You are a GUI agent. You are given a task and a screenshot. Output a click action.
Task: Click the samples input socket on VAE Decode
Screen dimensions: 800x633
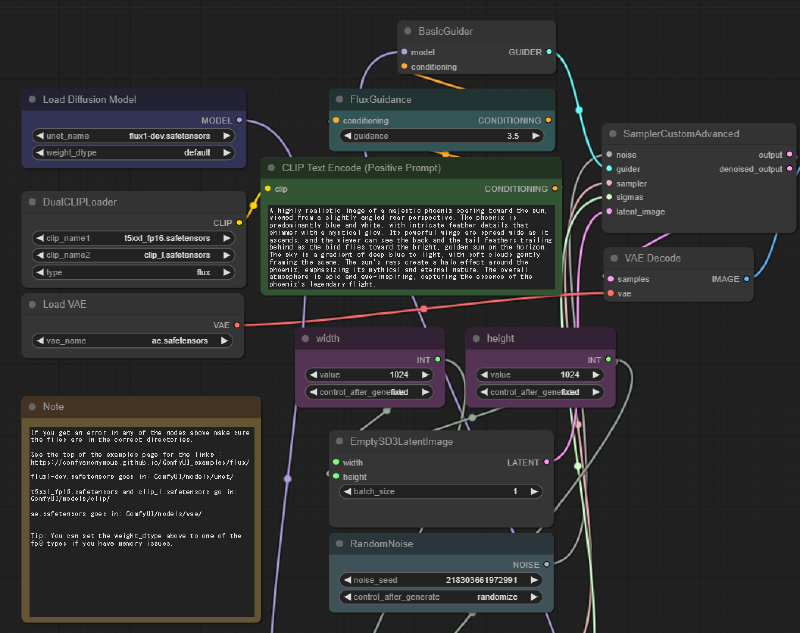(x=611, y=279)
